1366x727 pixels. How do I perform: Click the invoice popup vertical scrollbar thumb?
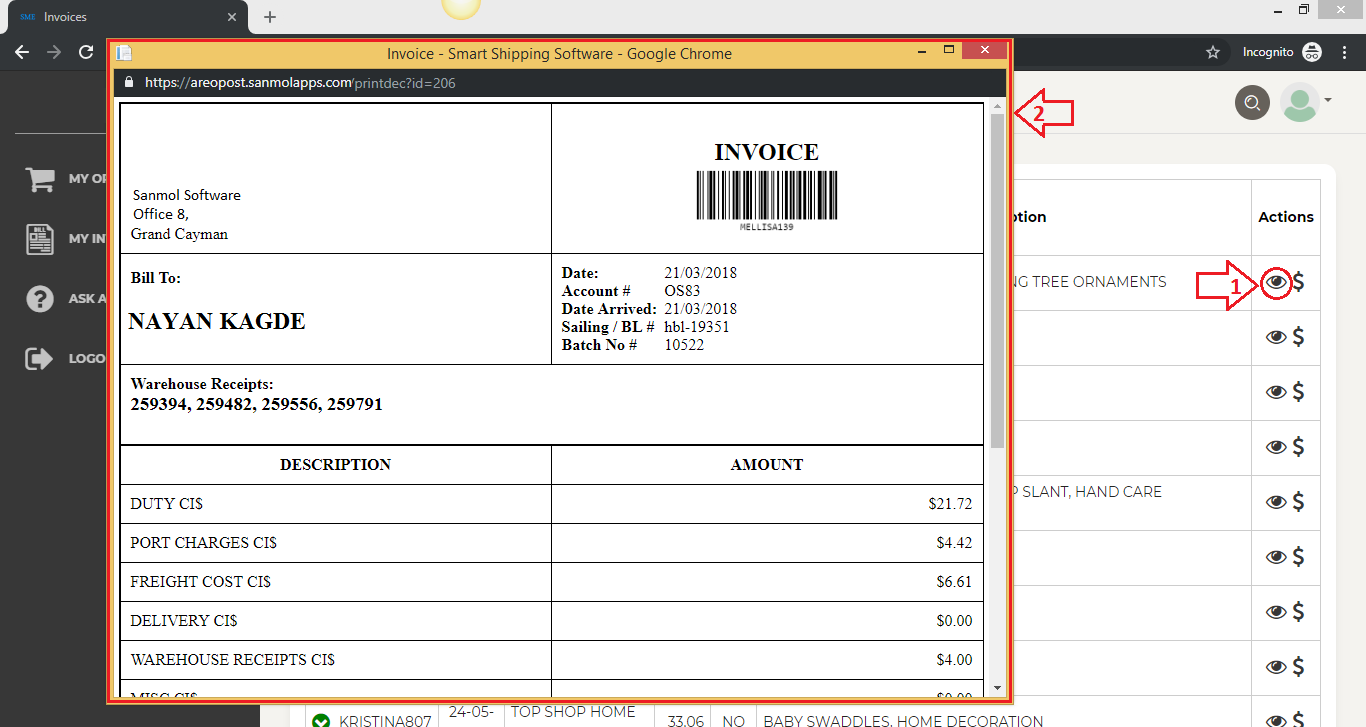997,280
